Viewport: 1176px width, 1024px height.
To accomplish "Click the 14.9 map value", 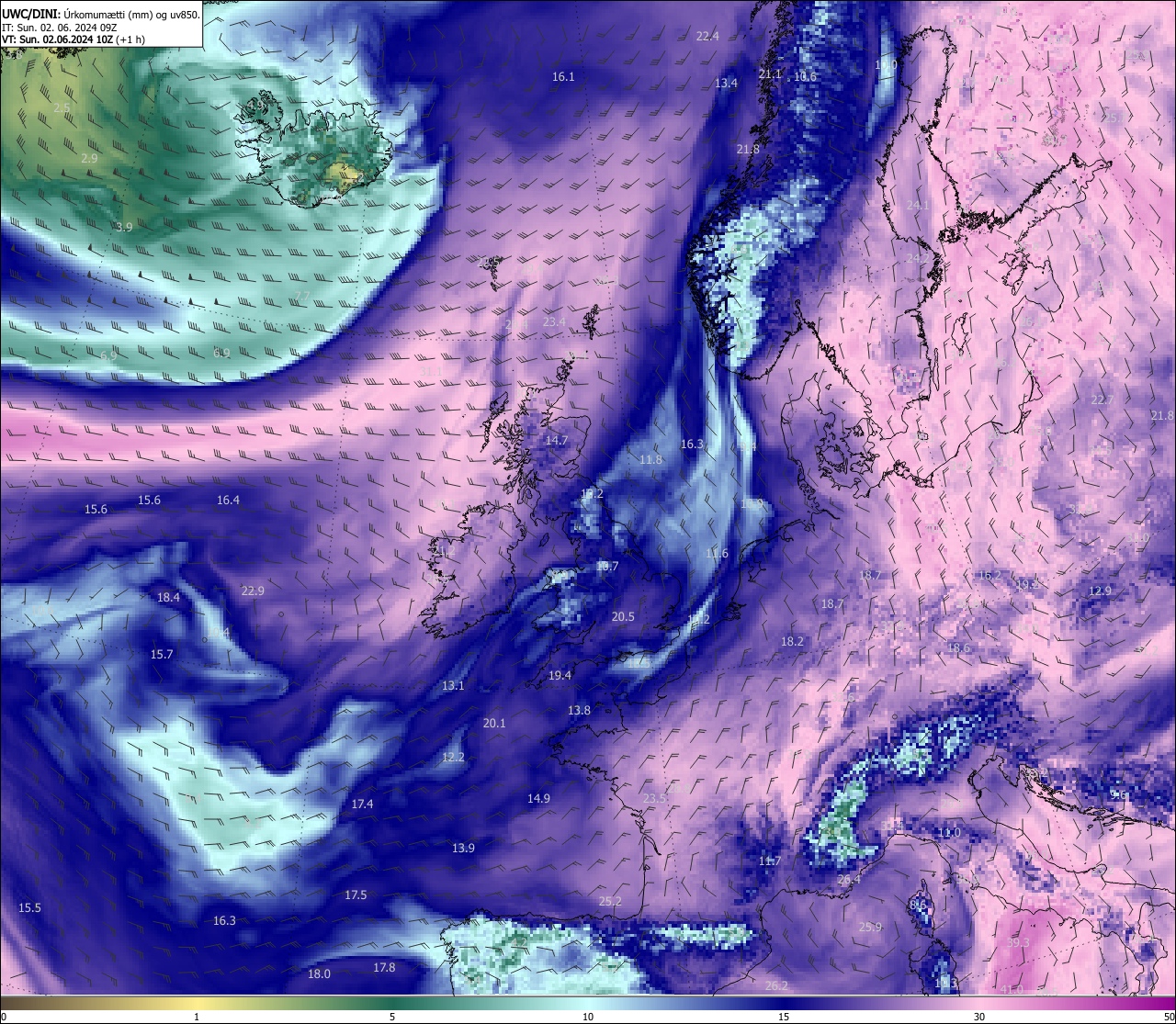I will [x=538, y=798].
